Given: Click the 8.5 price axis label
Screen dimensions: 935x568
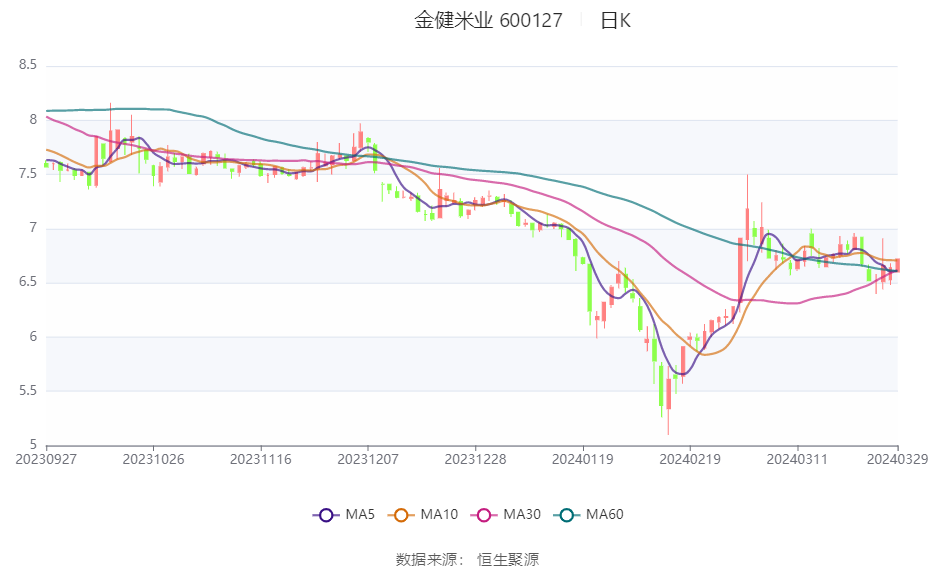Looking at the screenshot, I should pyautogui.click(x=28, y=65).
